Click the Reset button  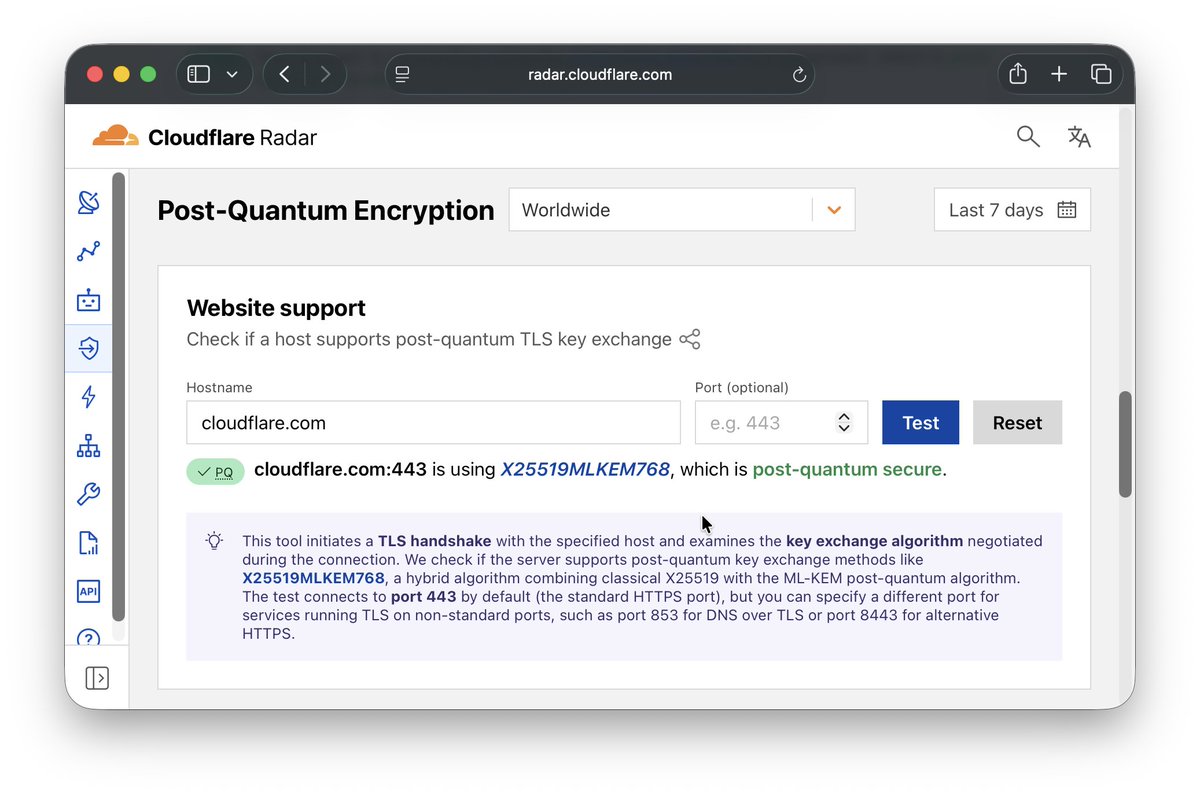click(x=1017, y=423)
